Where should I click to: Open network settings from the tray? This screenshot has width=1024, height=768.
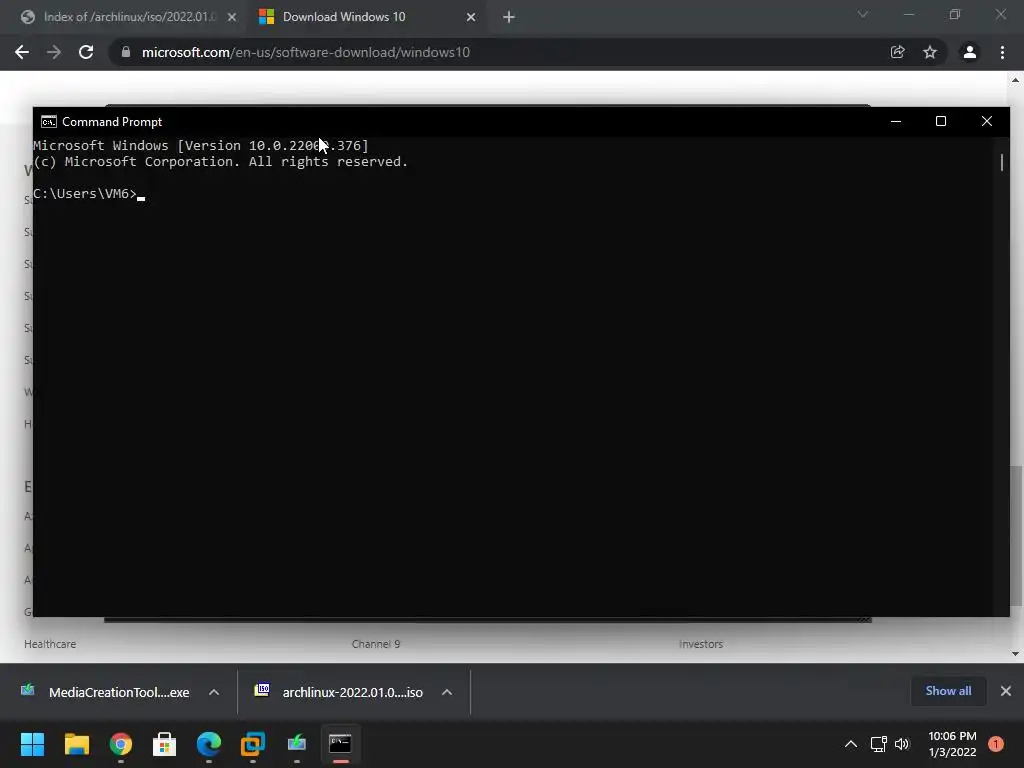pyautogui.click(x=879, y=744)
